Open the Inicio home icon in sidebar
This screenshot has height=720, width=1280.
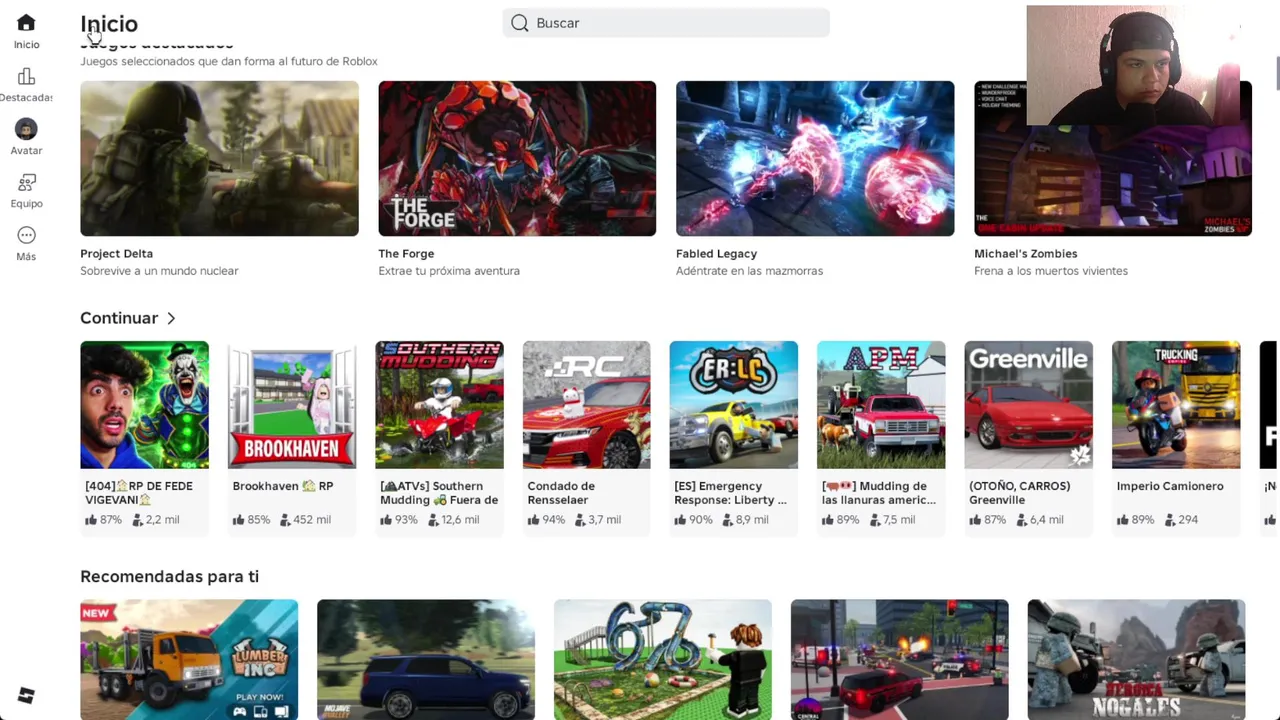point(26,23)
